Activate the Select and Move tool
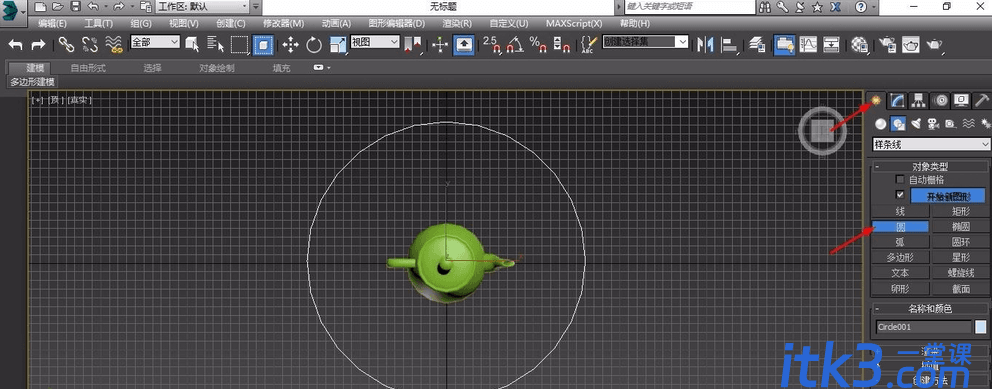992x389 pixels. [290, 44]
